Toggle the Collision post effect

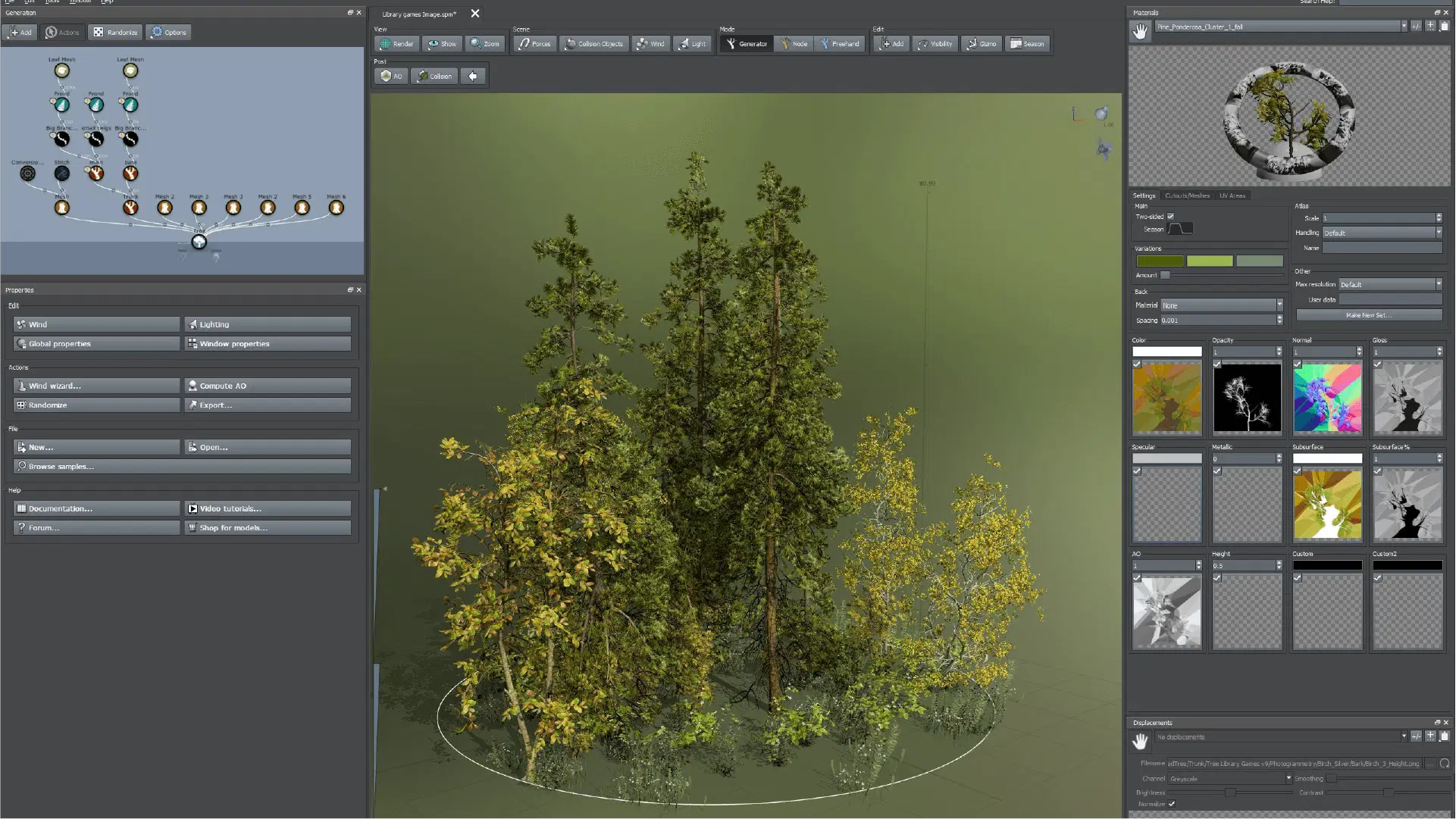(434, 76)
